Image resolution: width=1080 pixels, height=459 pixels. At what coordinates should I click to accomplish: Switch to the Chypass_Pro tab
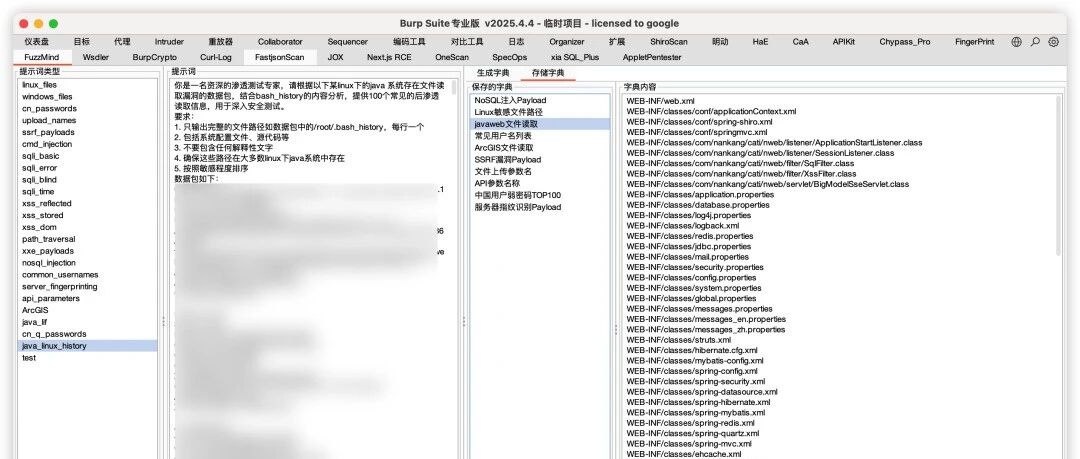click(x=904, y=42)
